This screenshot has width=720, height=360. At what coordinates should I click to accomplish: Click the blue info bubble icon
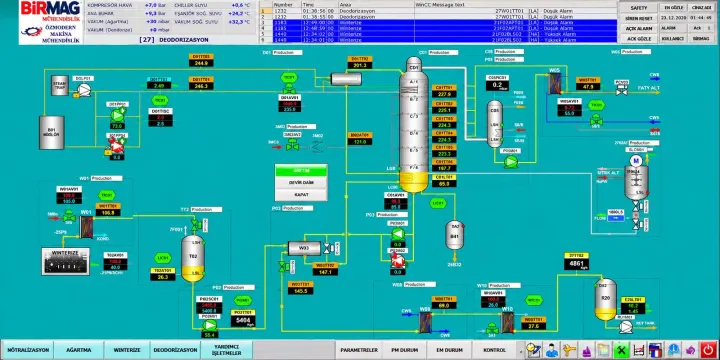click(x=673, y=349)
